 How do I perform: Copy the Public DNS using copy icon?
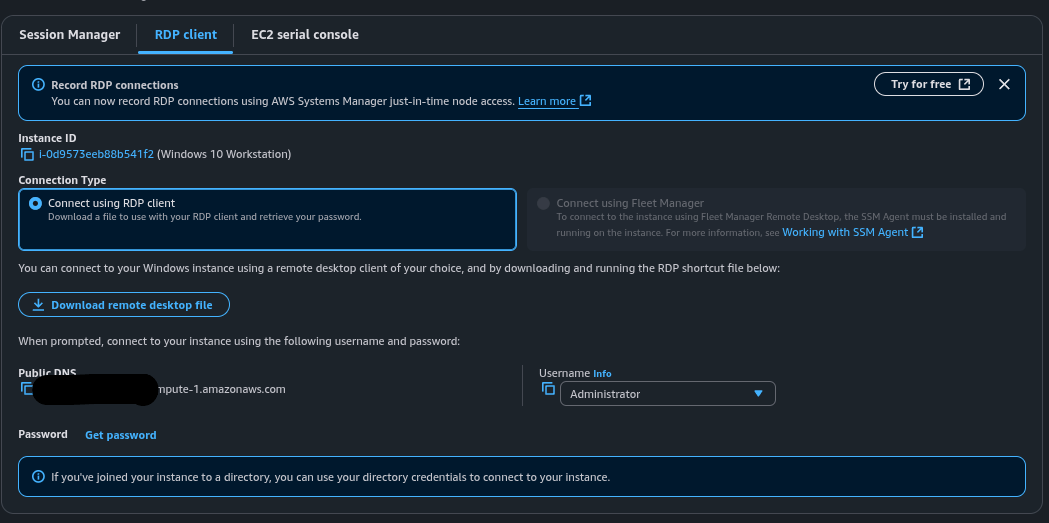click(25, 388)
